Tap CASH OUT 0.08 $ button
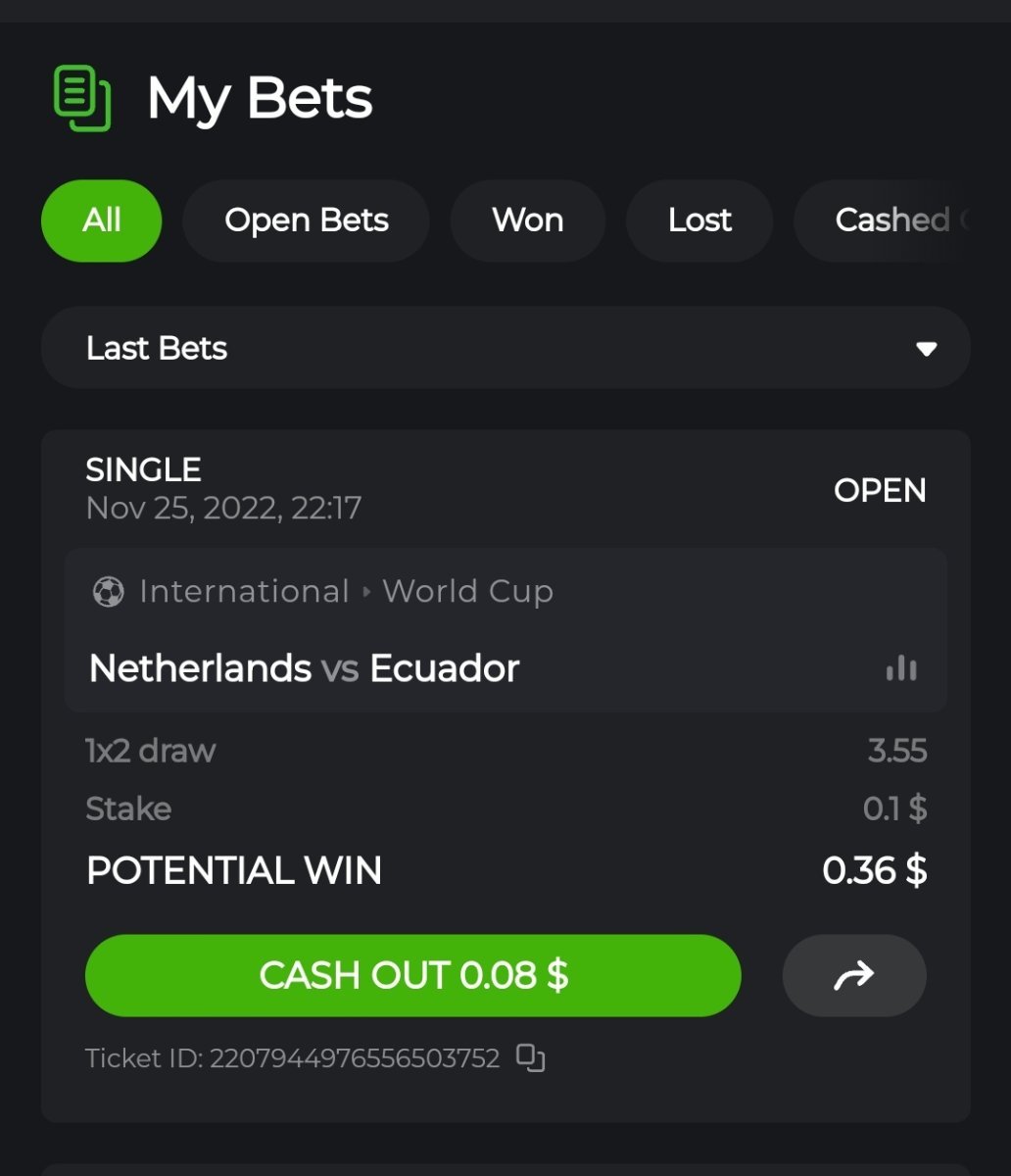This screenshot has width=1011, height=1176. click(x=413, y=975)
